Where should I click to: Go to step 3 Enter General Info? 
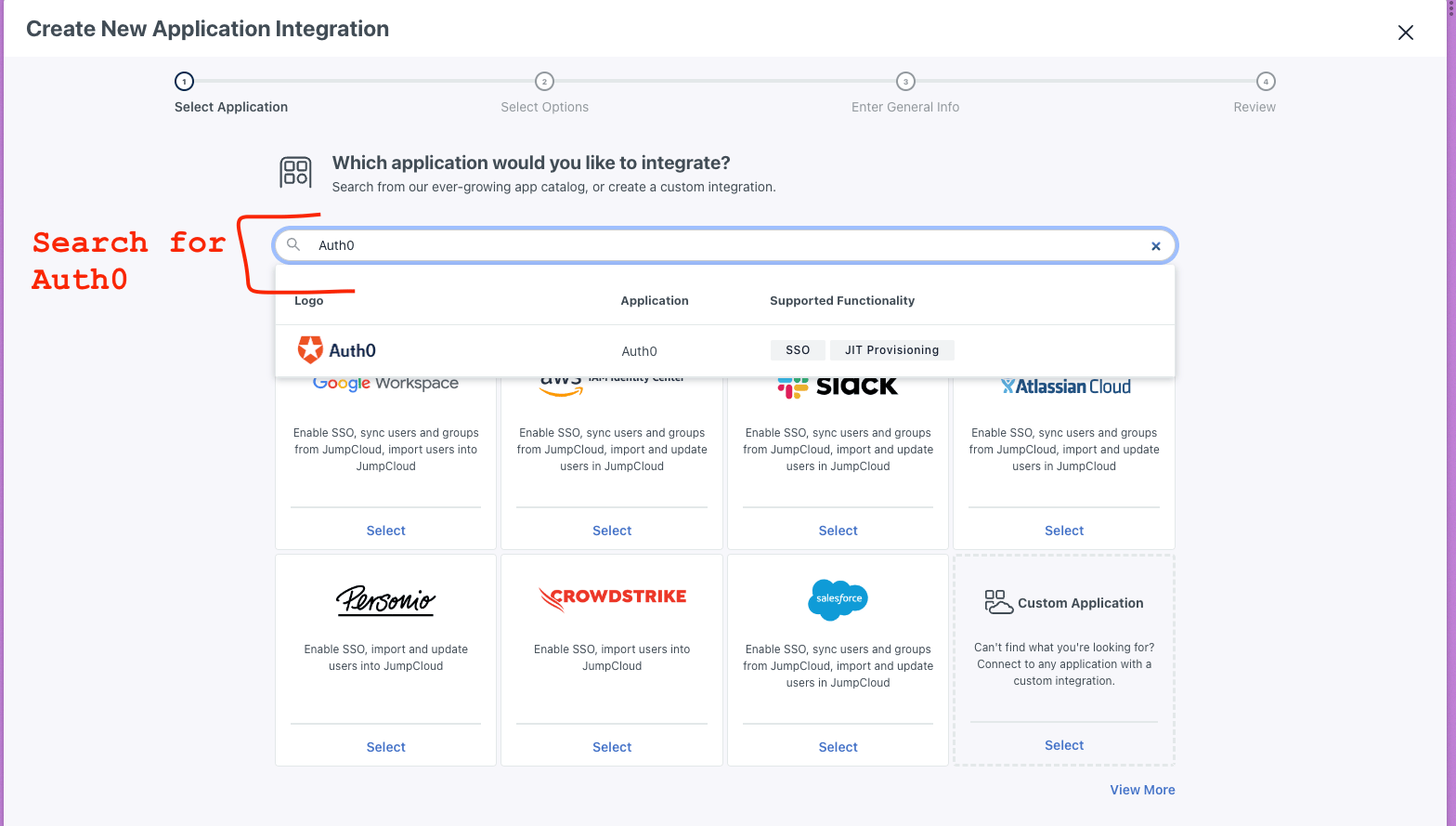905,82
